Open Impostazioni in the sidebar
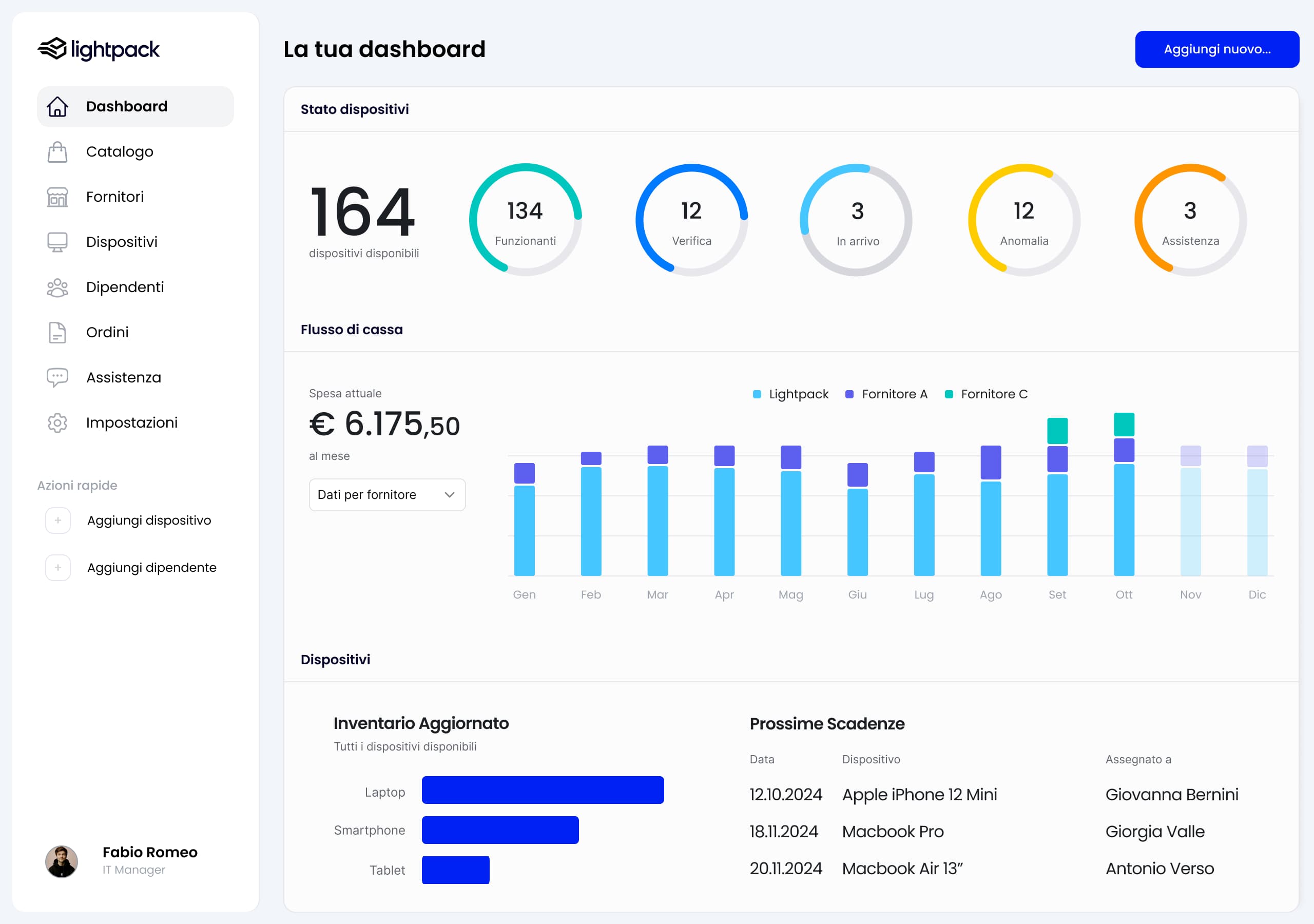Screen dimensions: 1314x924 point(136,423)
